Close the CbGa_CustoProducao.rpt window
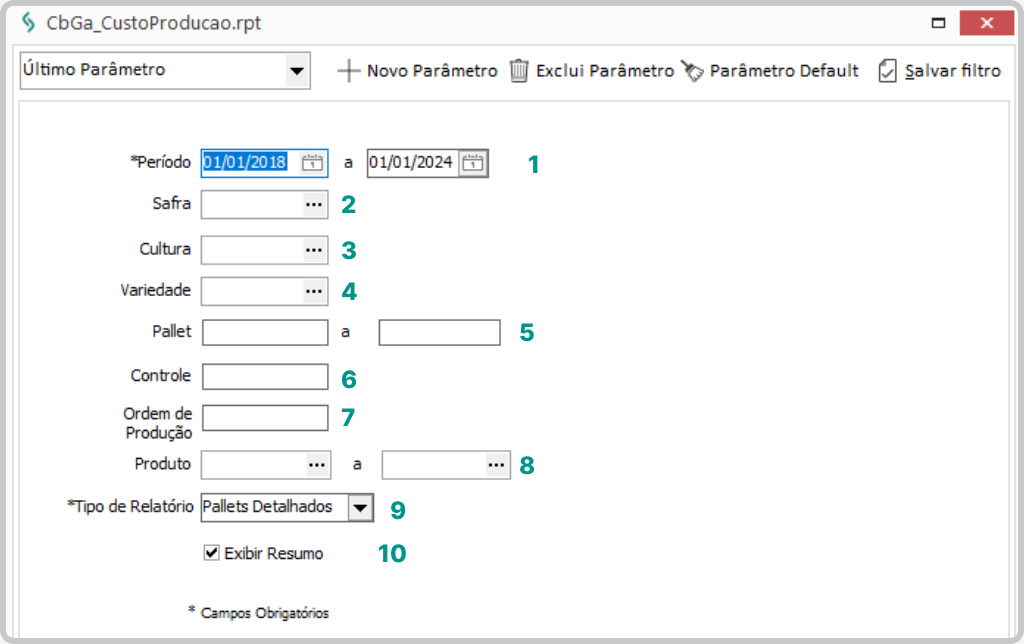 coord(987,23)
